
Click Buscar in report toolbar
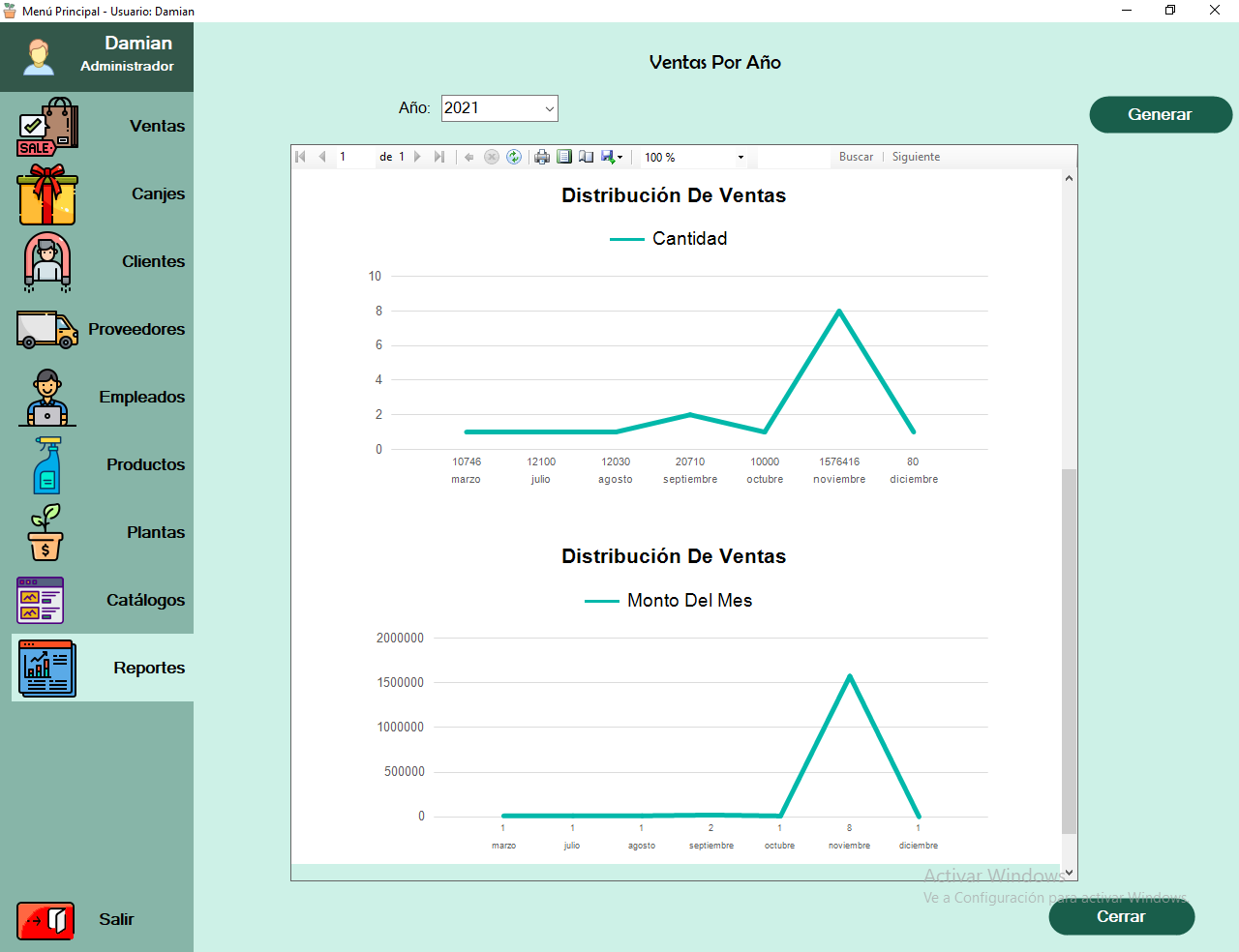[856, 157]
